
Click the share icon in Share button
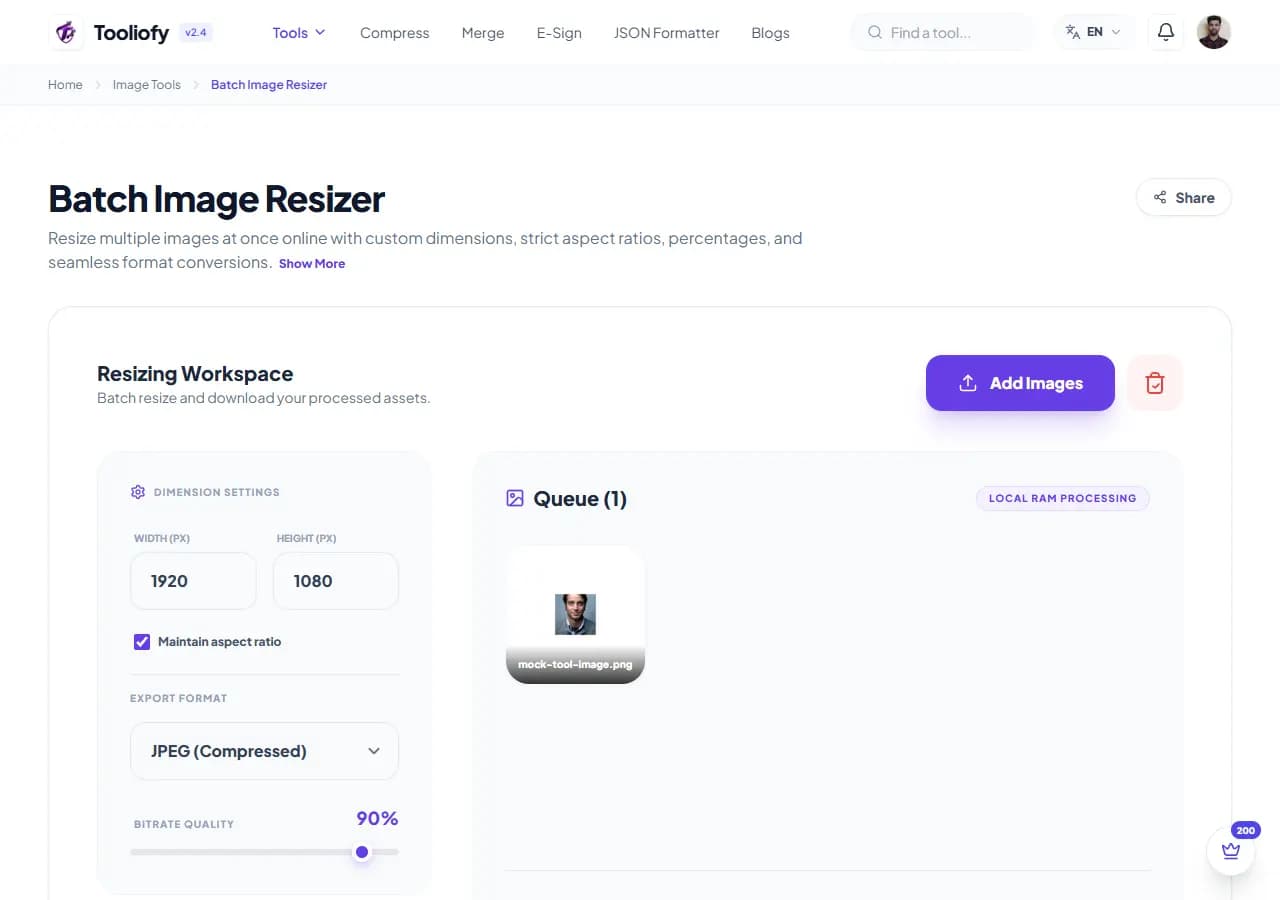(1160, 197)
